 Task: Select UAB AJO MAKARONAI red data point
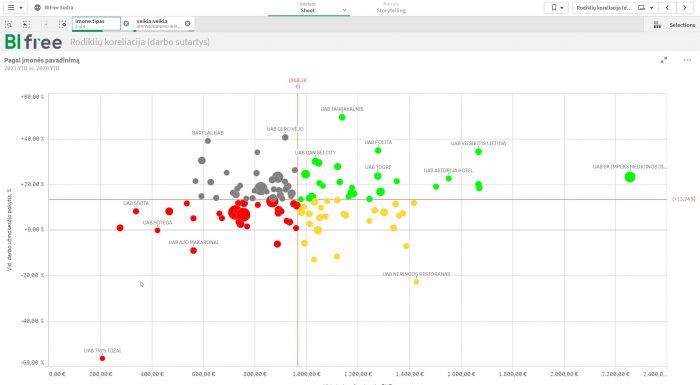[193, 251]
